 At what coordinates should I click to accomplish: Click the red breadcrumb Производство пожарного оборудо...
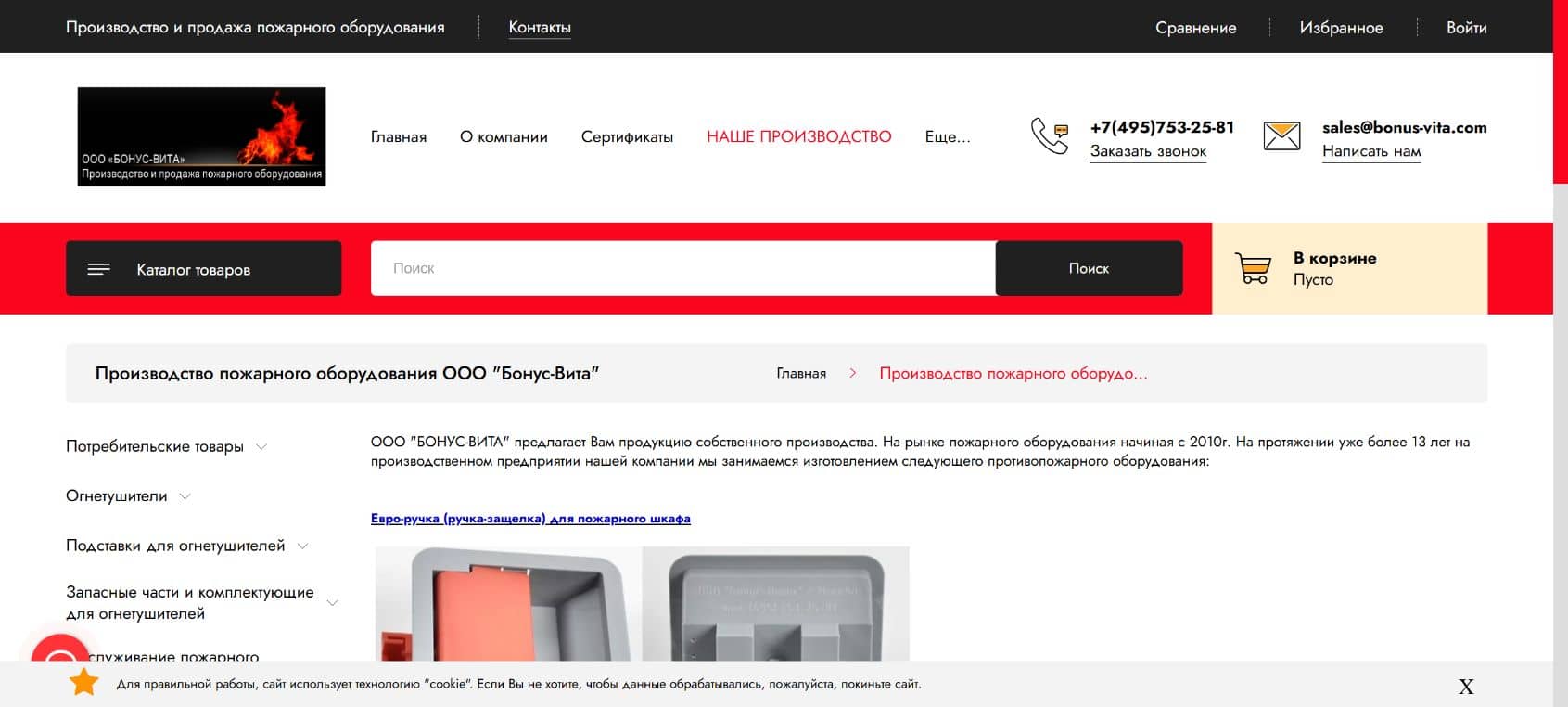(1013, 373)
